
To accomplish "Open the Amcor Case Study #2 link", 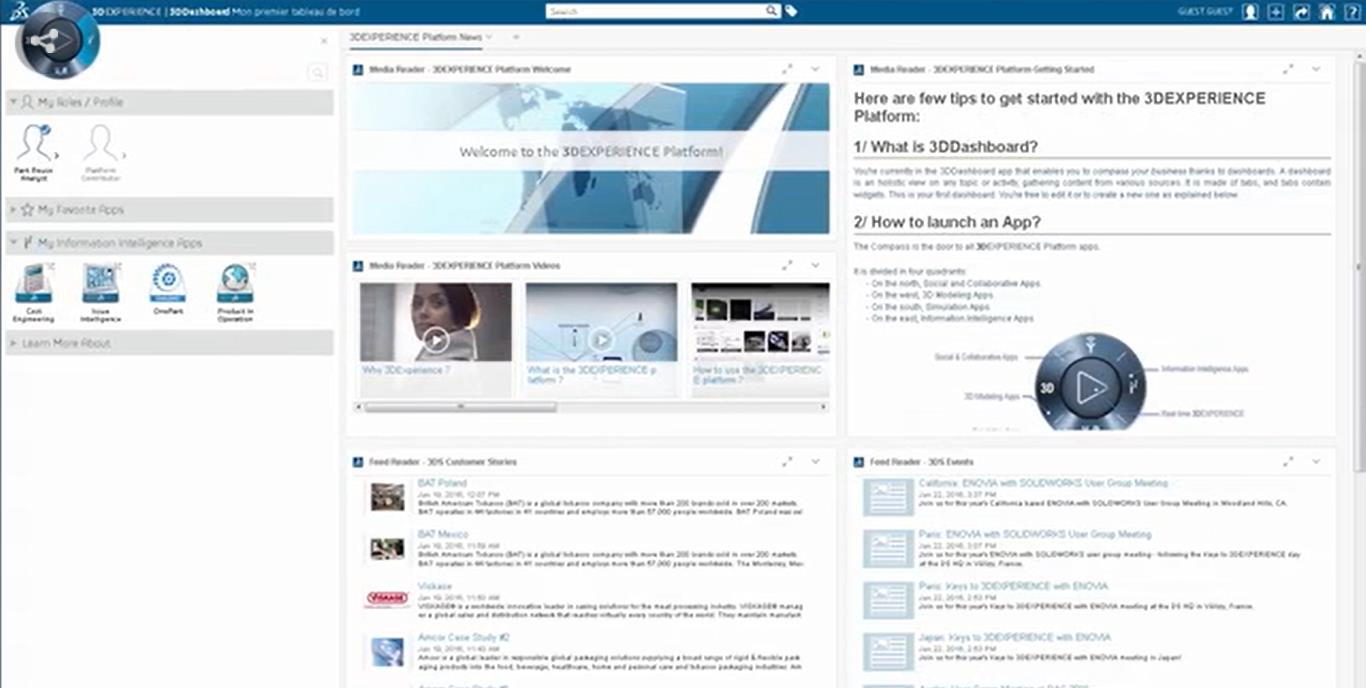I will (464, 637).
